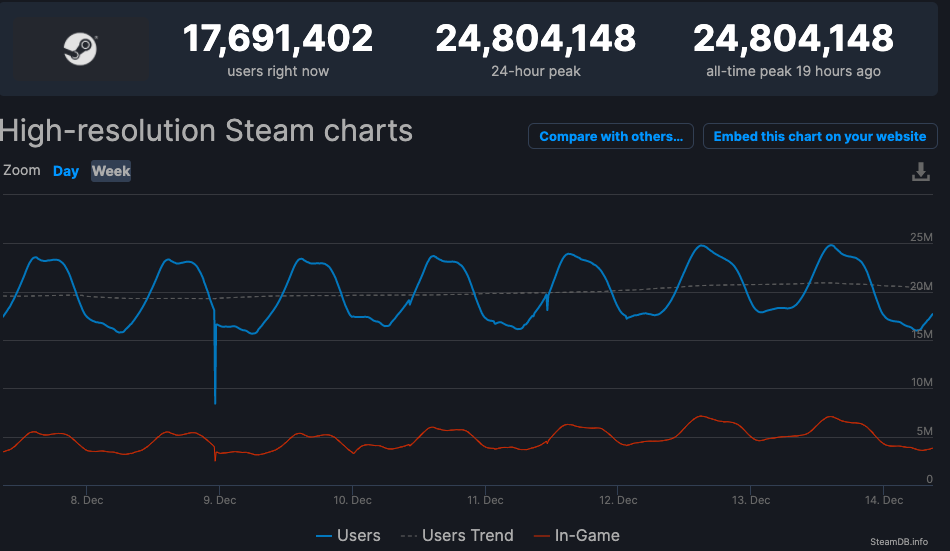This screenshot has width=950, height=551.
Task: Click the 25M y-axis label
Action: tap(920, 238)
